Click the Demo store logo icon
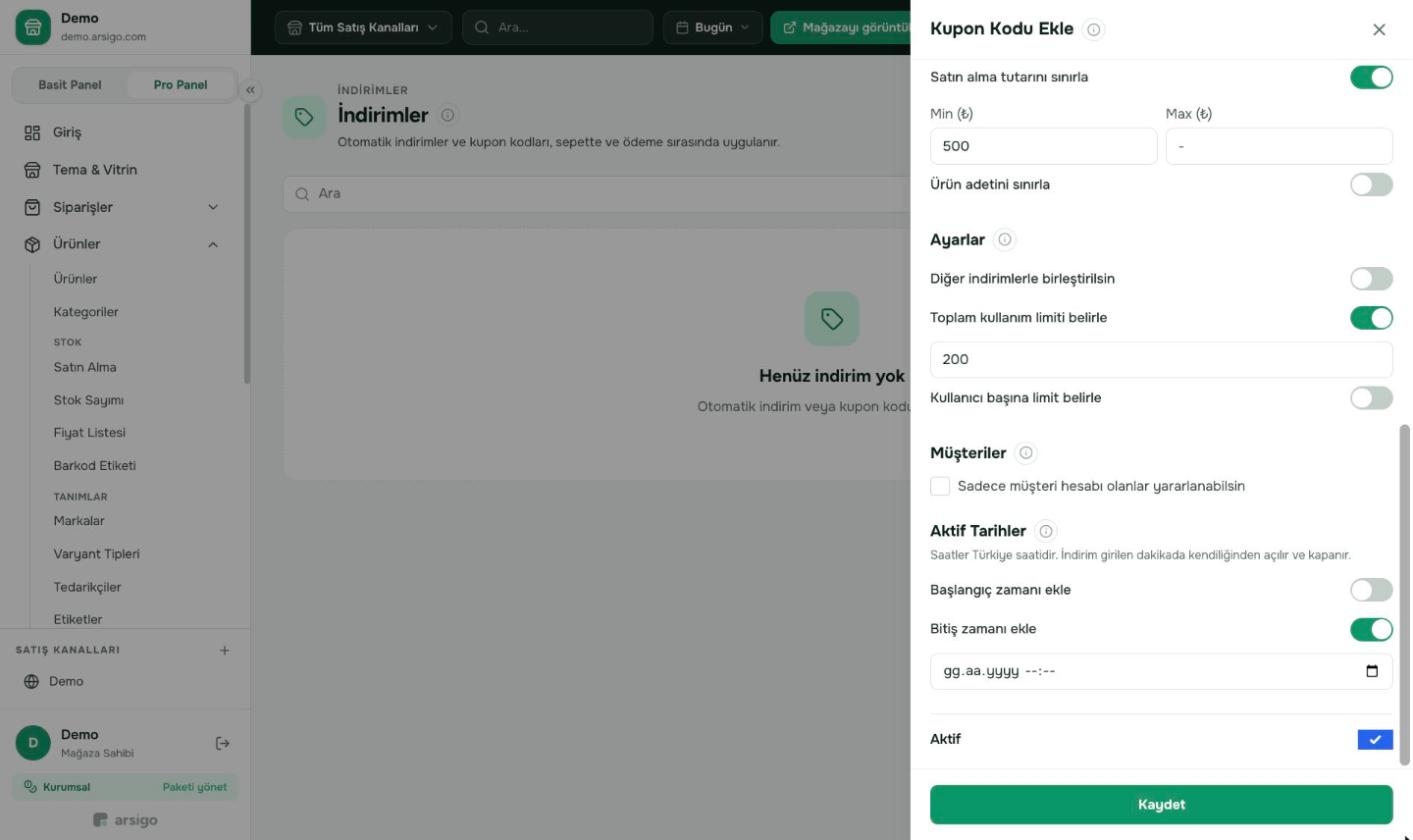The height and width of the screenshot is (840, 1413). pyautogui.click(x=33, y=27)
